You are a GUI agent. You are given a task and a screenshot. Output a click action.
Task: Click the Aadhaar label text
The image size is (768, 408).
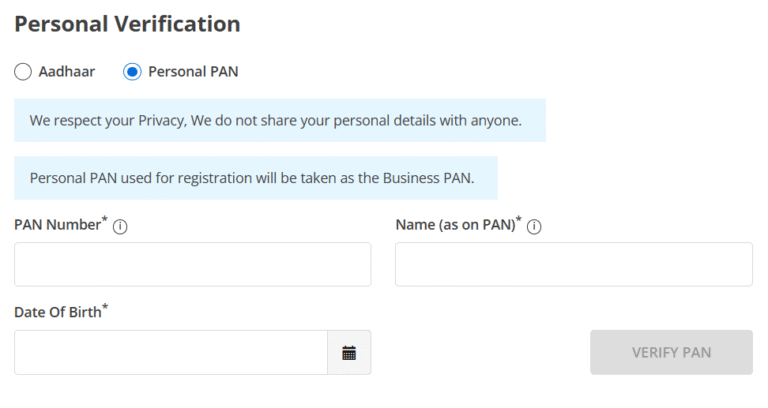[x=66, y=72]
